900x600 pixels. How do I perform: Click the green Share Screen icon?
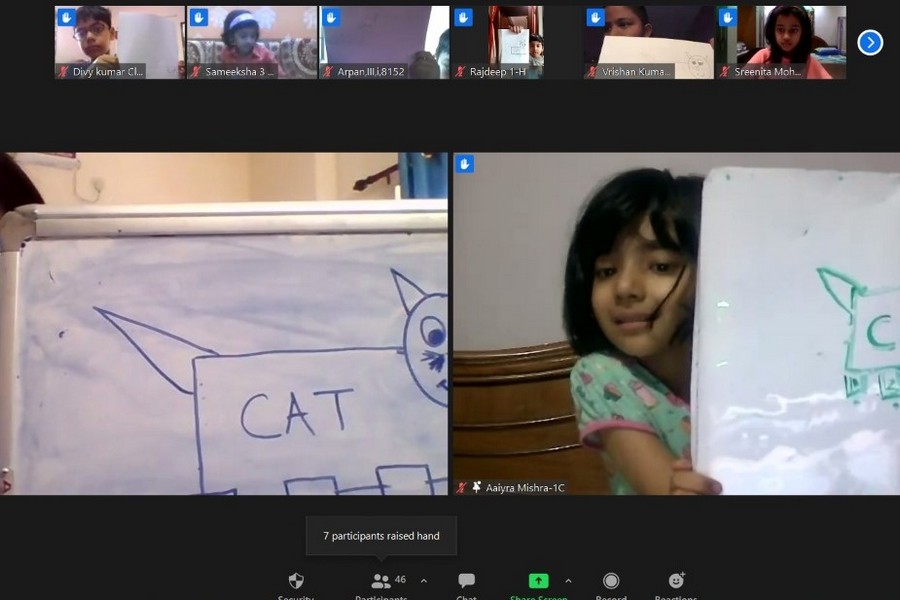coord(538,581)
